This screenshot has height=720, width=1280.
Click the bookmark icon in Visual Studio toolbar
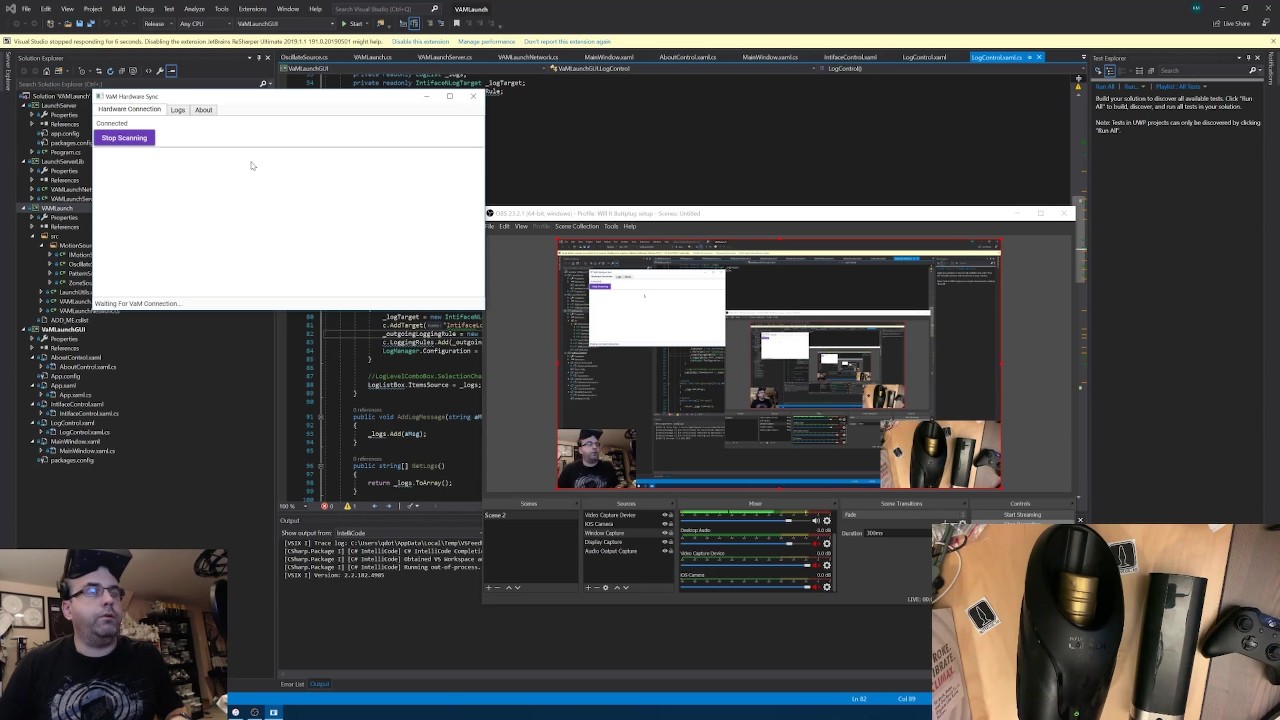coord(457,24)
